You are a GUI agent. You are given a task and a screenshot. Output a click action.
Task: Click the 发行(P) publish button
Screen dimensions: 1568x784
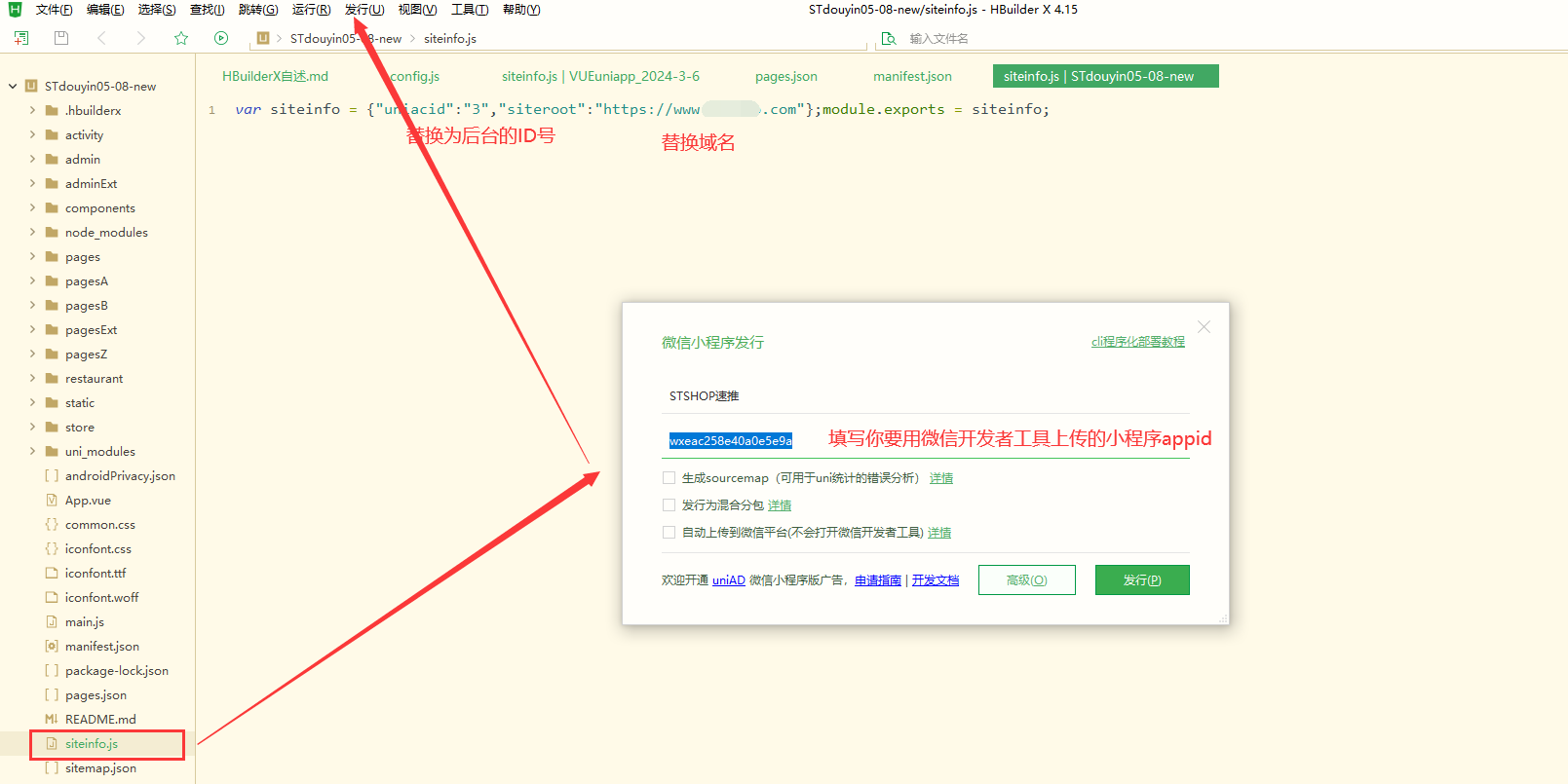(1142, 579)
